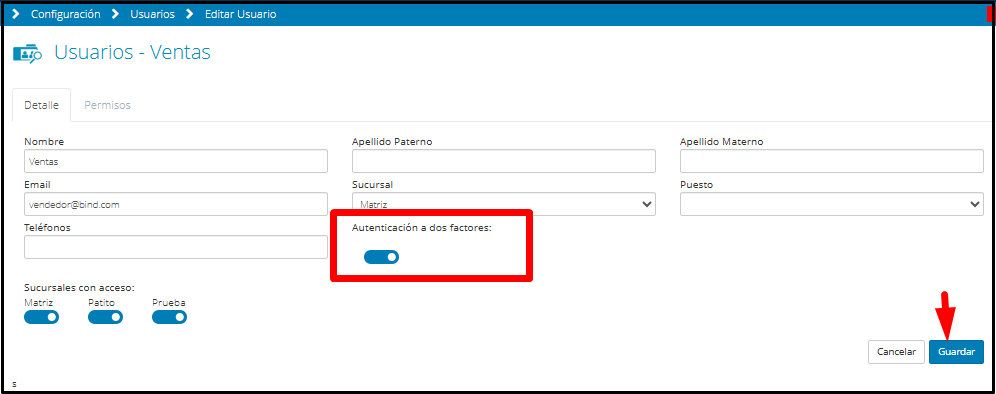
Task: Click the Teléfonos input box
Action: click(x=176, y=247)
